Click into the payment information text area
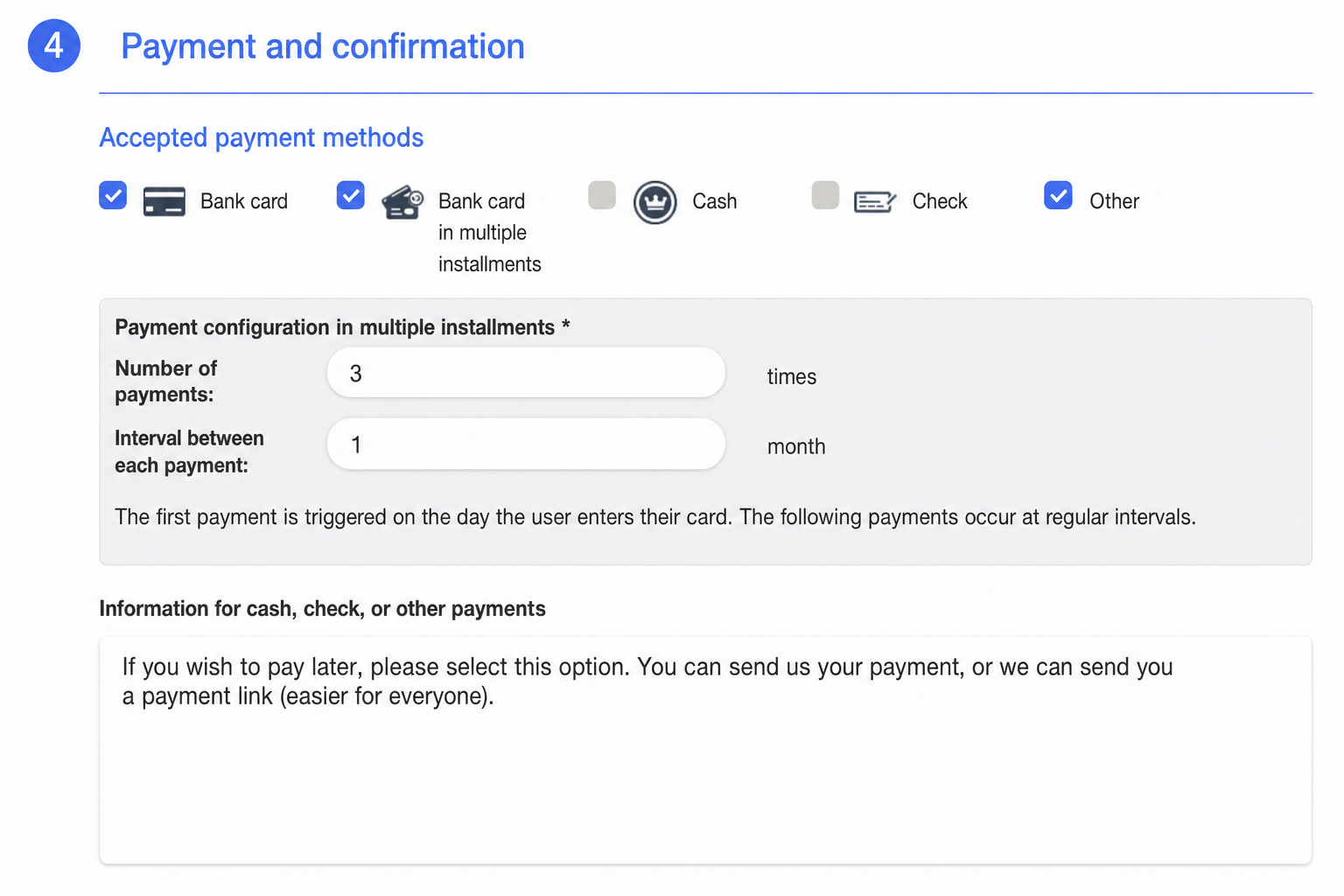The height and width of the screenshot is (896, 1344). pyautogui.click(x=705, y=751)
